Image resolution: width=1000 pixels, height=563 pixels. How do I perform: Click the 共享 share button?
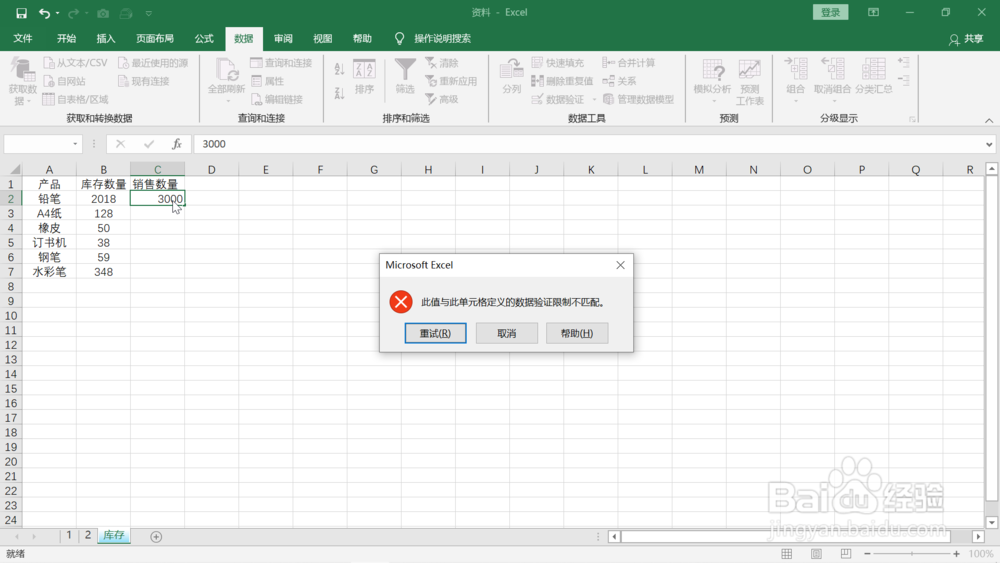point(966,39)
